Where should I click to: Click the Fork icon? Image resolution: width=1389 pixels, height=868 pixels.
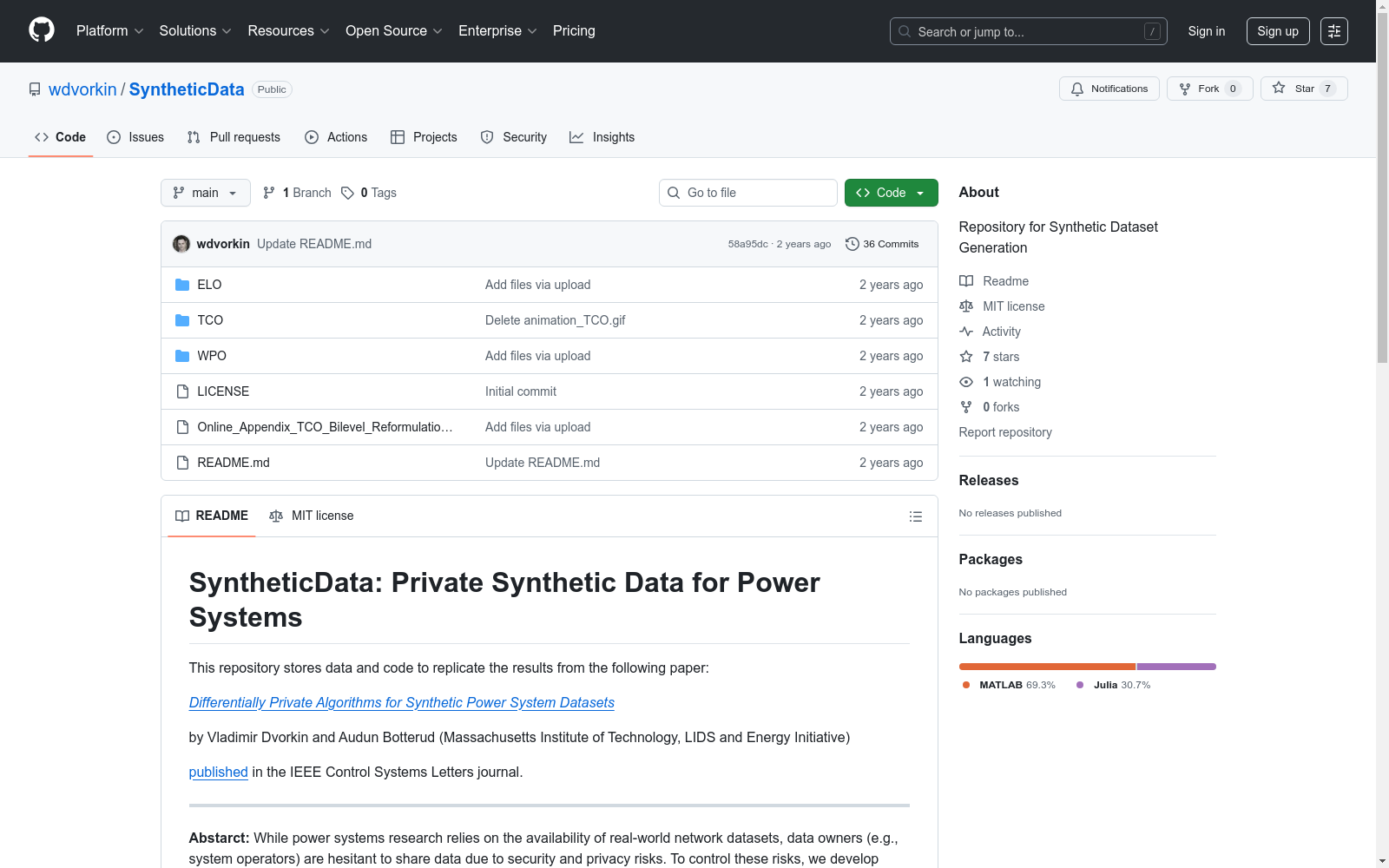tap(1185, 89)
